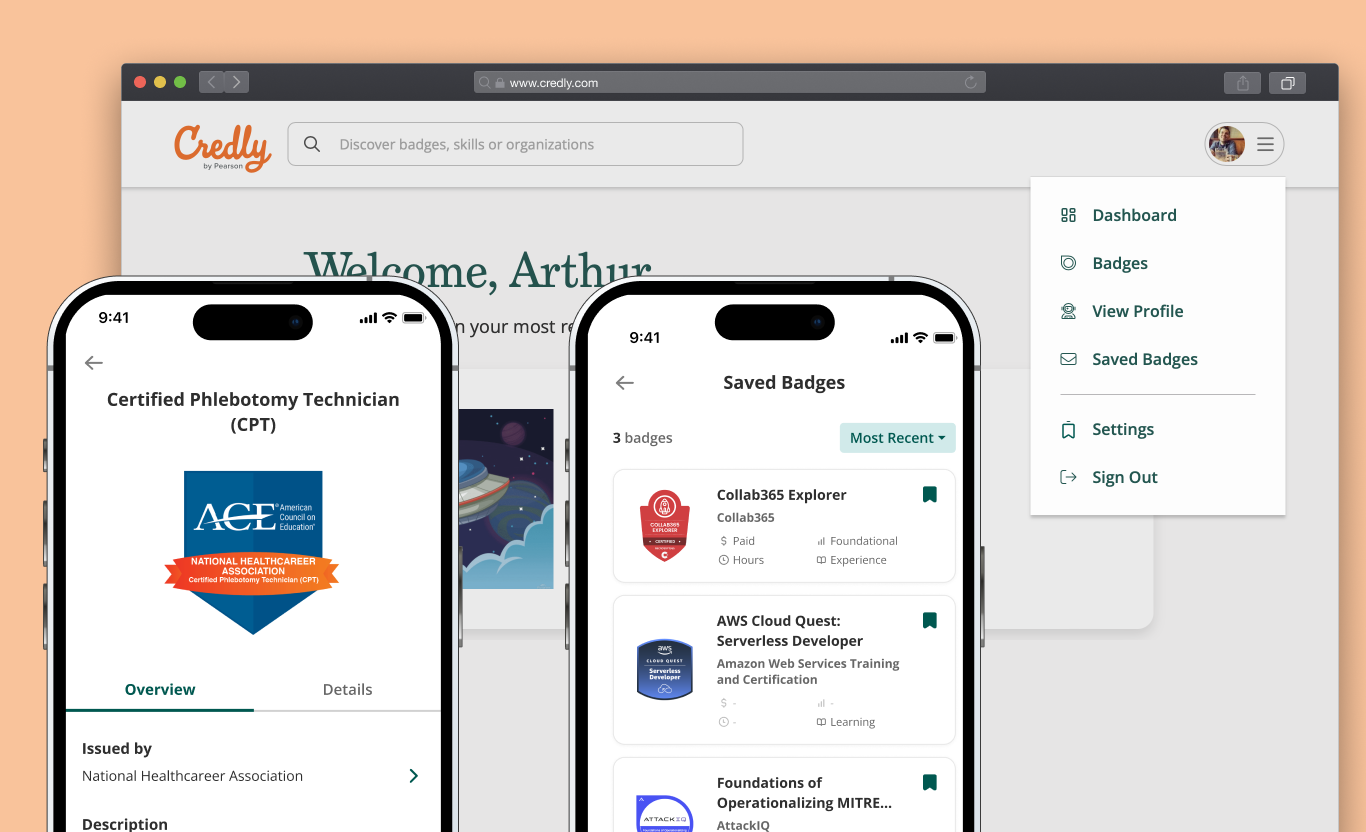Click the spaceship illustration in browser window
1366x832 pixels.
click(x=506, y=498)
